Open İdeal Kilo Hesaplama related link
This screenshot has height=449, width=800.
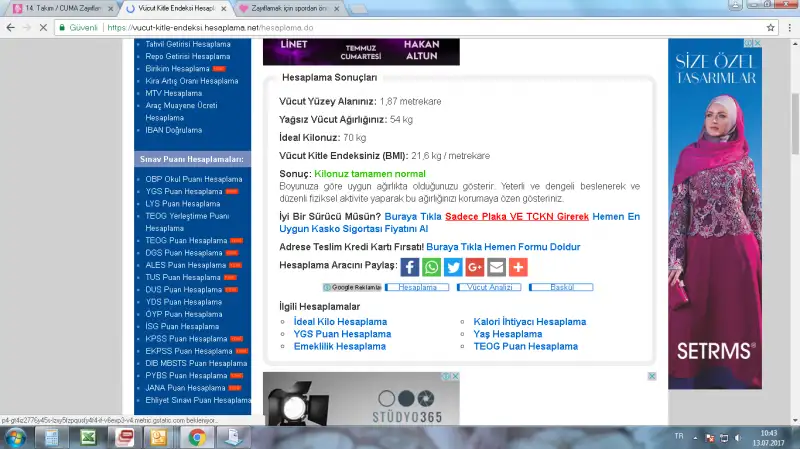pos(340,322)
